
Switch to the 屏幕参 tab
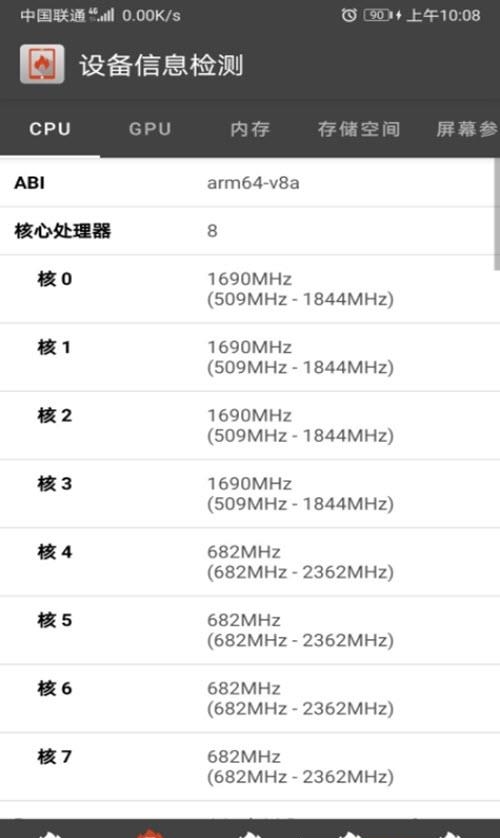coord(466,129)
